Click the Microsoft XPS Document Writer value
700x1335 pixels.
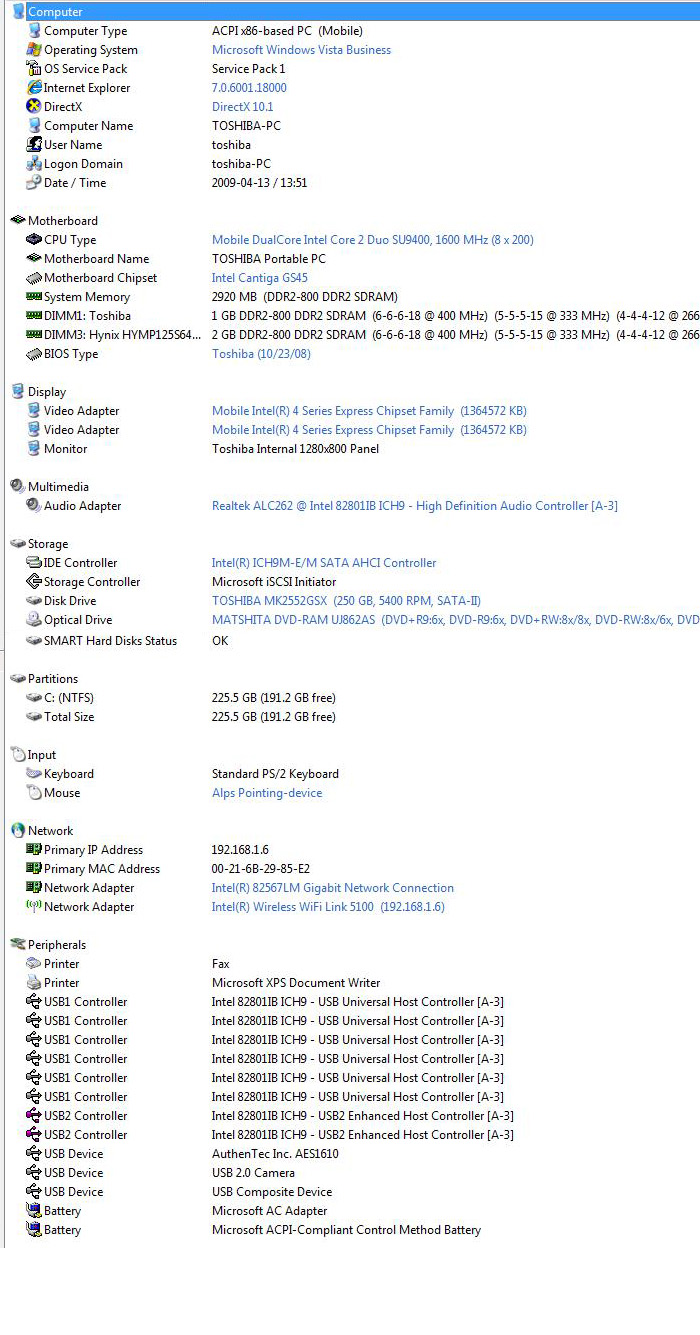tap(296, 983)
